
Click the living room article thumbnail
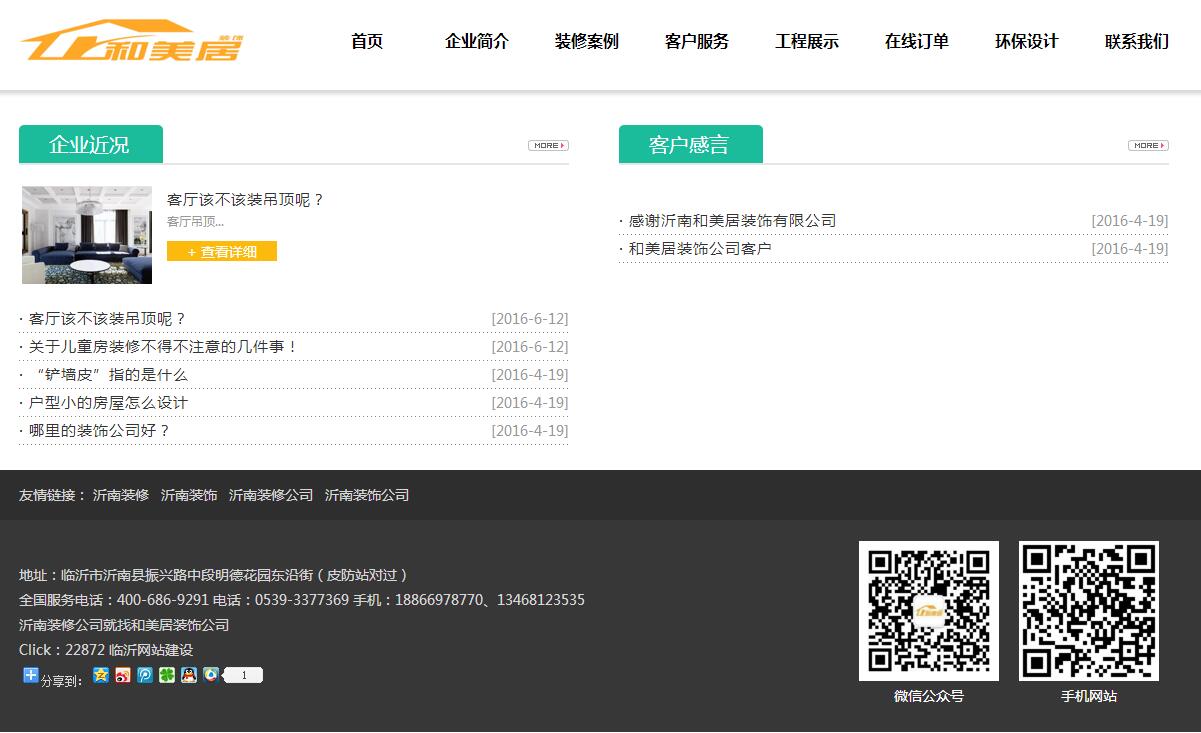click(x=87, y=235)
